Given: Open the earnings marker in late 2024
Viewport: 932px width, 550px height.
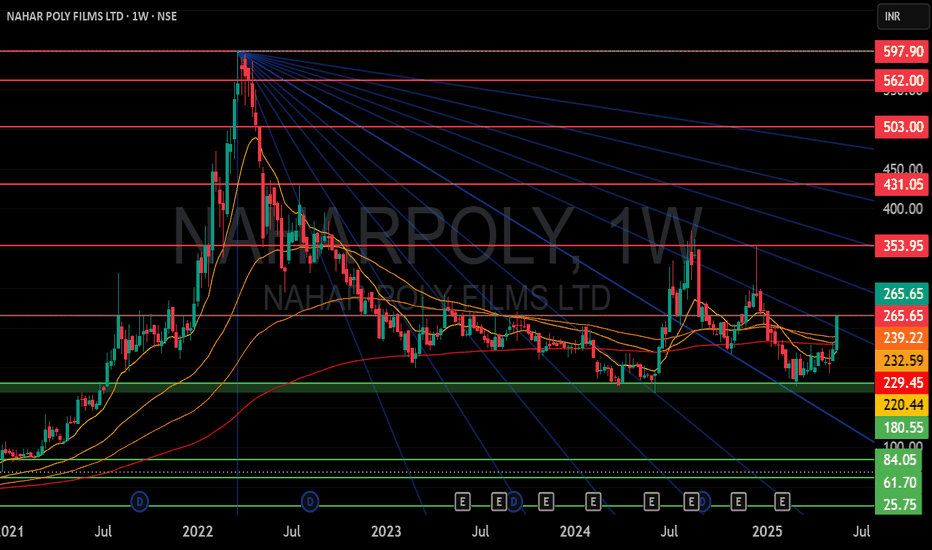Looking at the screenshot, I should click(738, 502).
